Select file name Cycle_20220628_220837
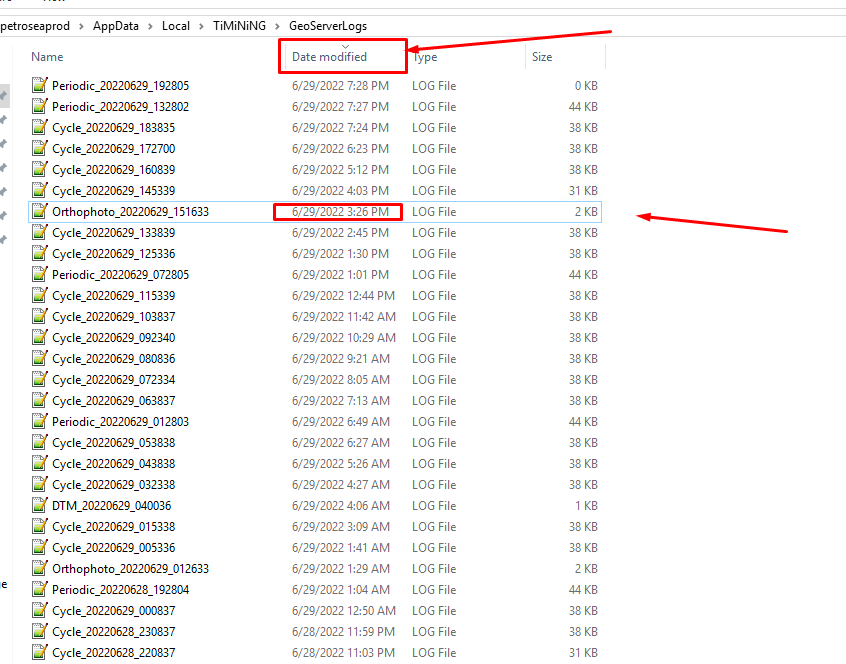Image resolution: width=846 pixels, height=664 pixels. point(113,653)
